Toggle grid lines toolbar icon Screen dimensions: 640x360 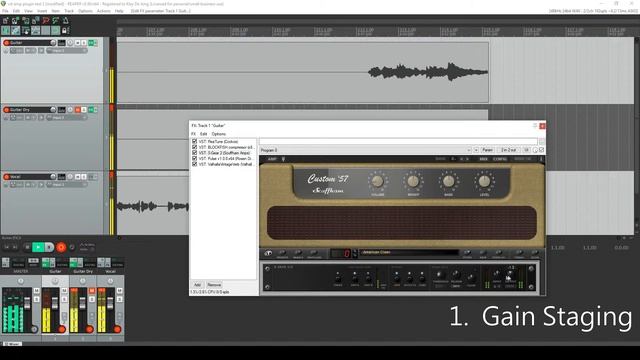pyautogui.click(x=46, y=31)
